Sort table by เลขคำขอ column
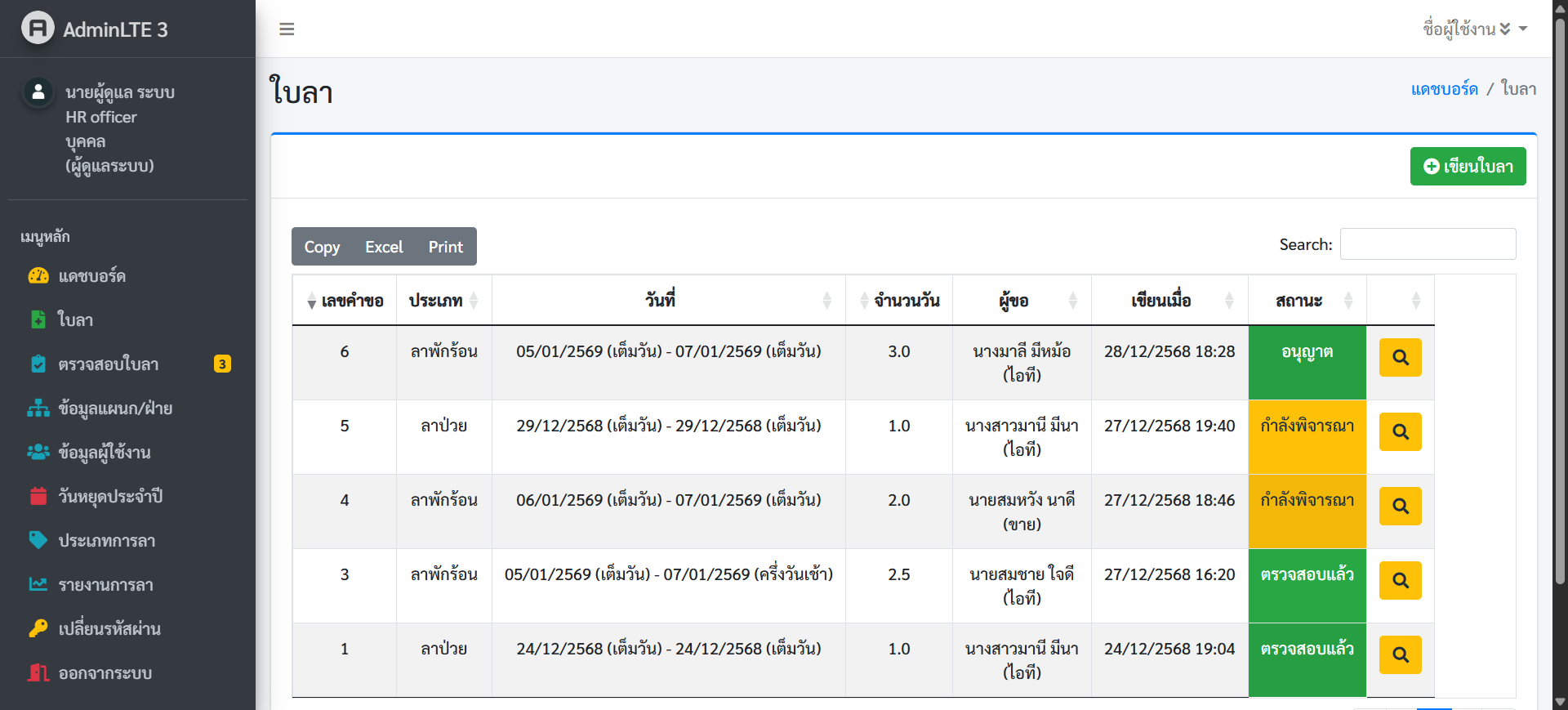Image resolution: width=1568 pixels, height=710 pixels. tap(345, 301)
